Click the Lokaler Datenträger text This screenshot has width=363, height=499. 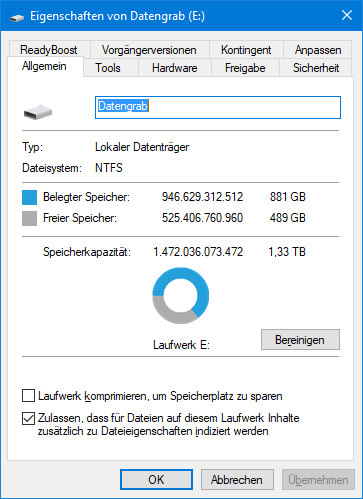tap(142, 147)
